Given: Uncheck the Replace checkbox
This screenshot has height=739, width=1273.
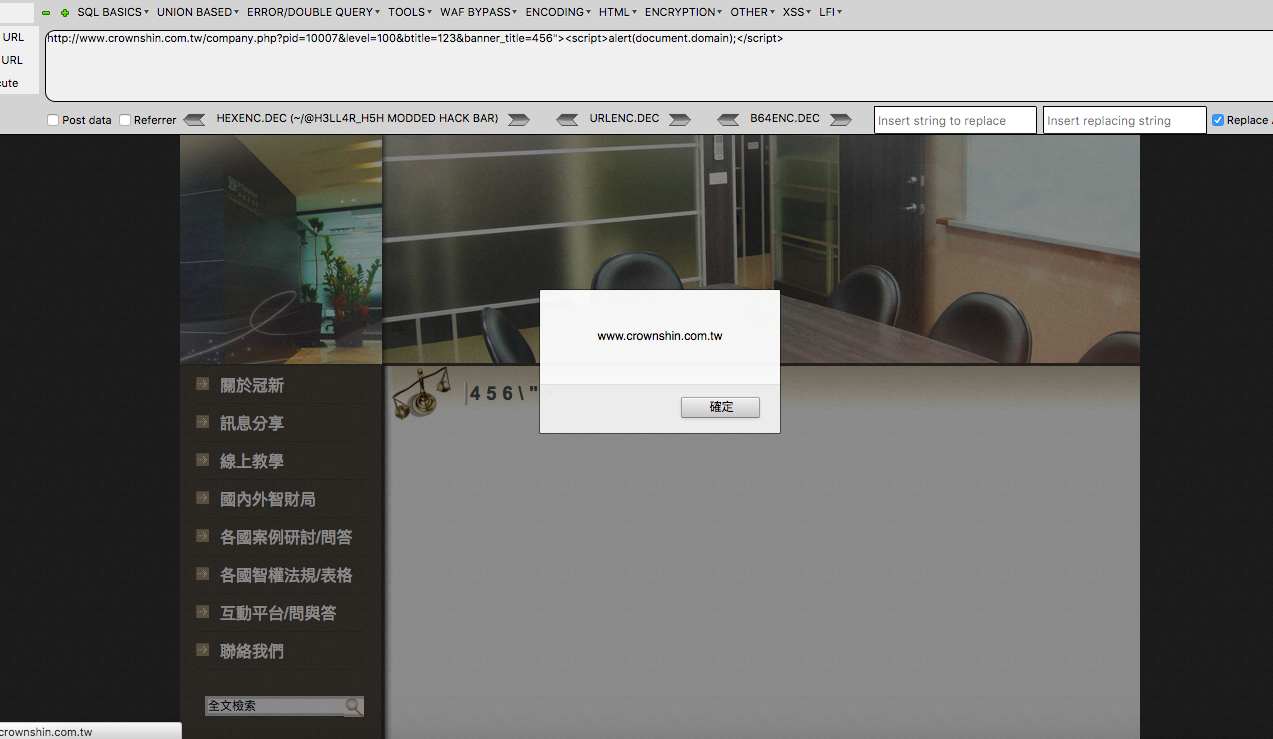Looking at the screenshot, I should coord(1218,120).
